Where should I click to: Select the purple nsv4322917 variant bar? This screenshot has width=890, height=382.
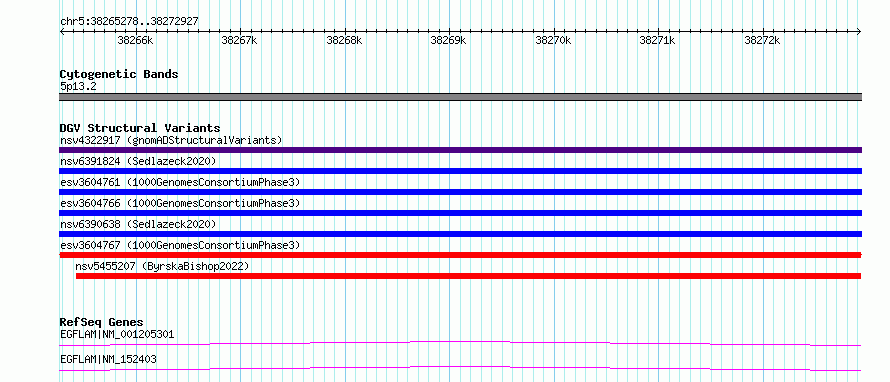[x=460, y=150]
